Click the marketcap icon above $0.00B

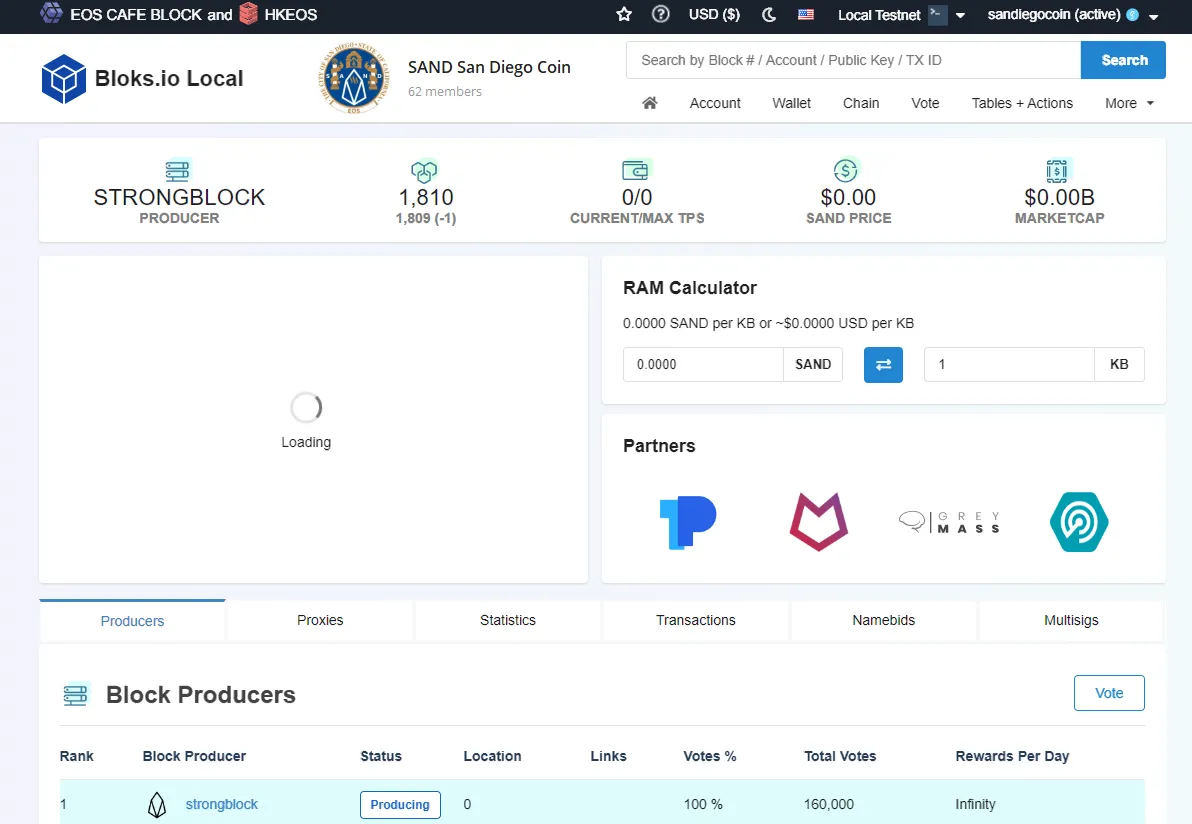click(x=1057, y=170)
